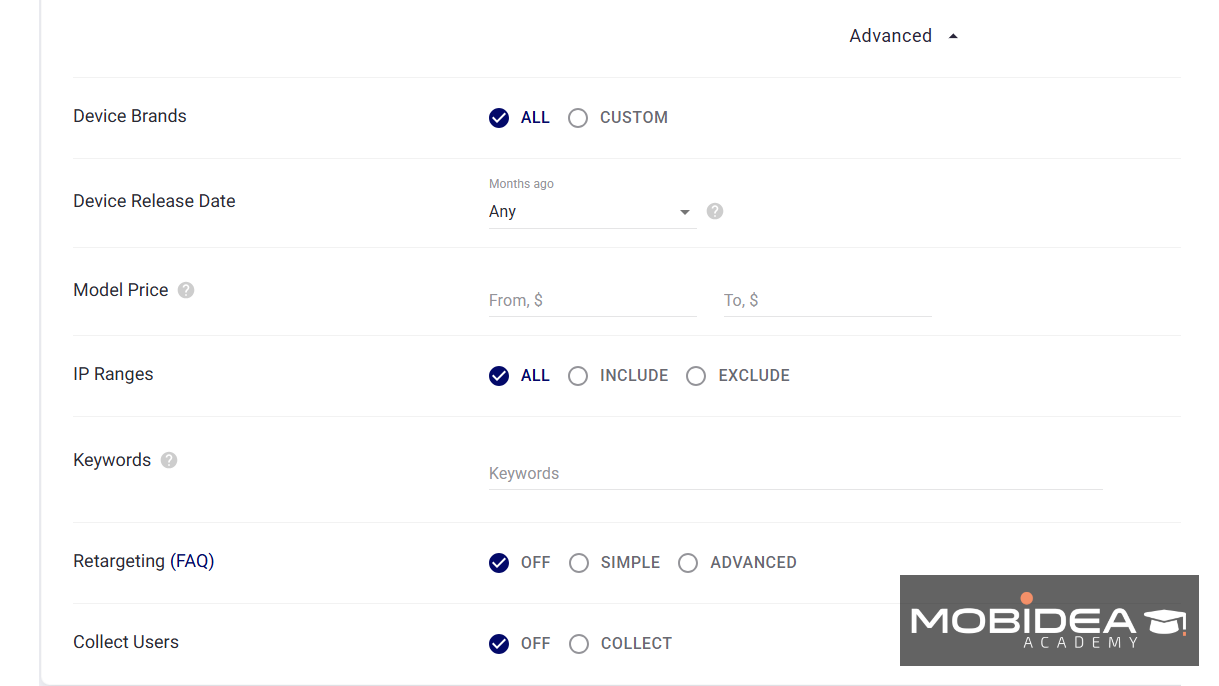Turn Retargeting OFF
1219x686 pixels.
499,563
